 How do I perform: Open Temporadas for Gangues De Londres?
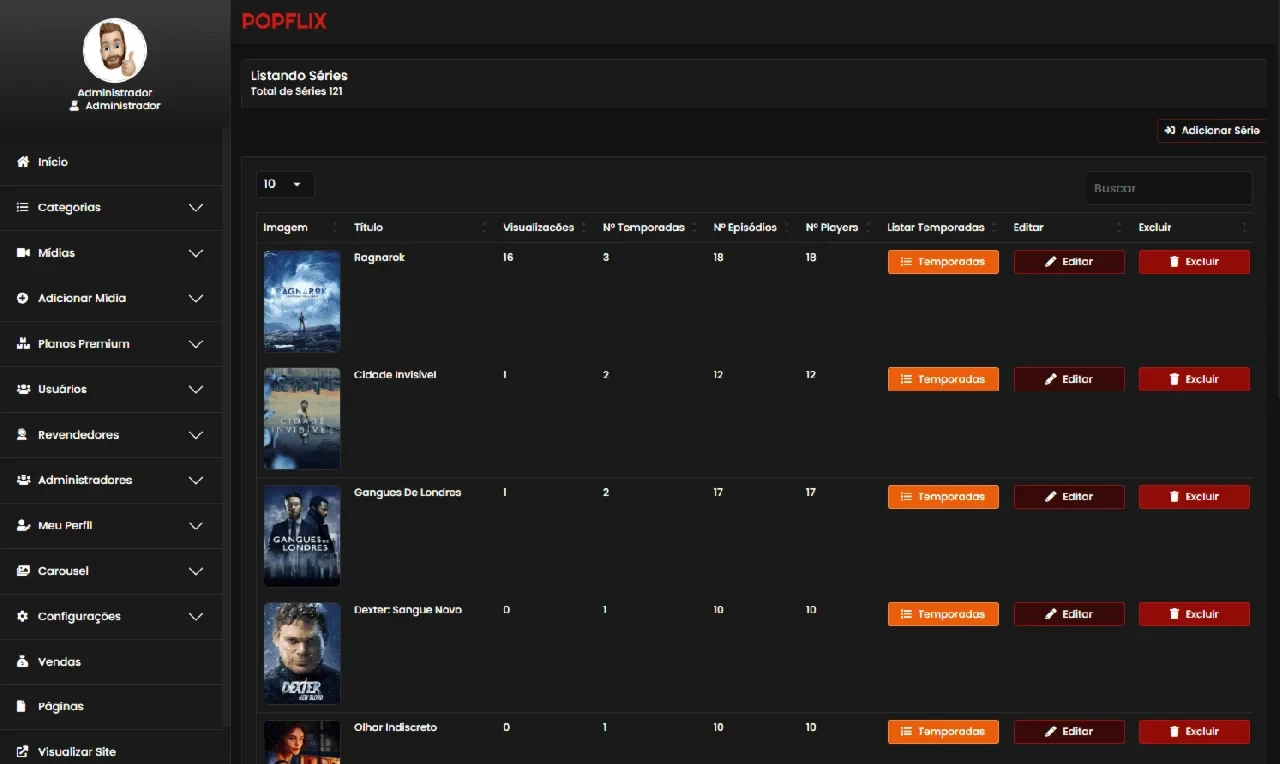pyautogui.click(x=943, y=497)
